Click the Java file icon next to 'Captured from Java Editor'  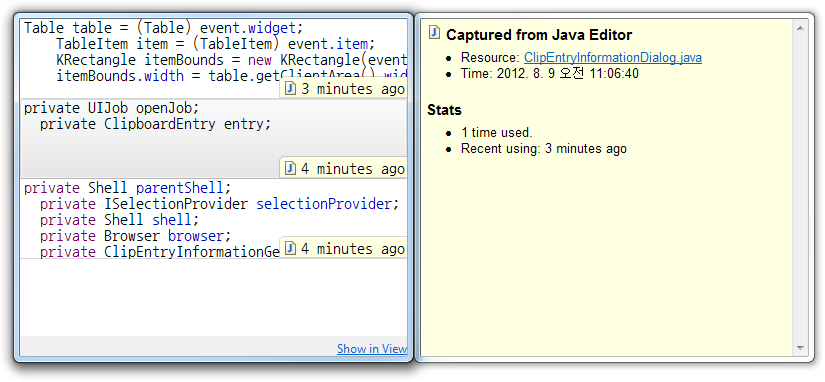435,33
